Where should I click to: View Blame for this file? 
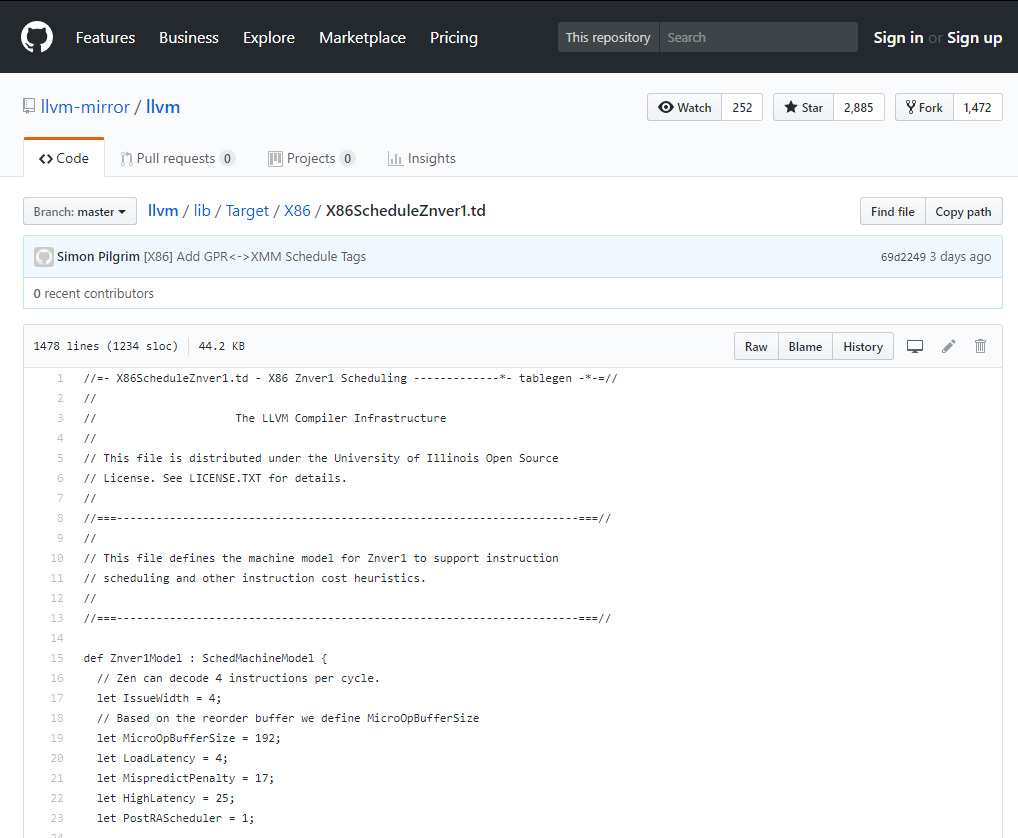tap(804, 346)
